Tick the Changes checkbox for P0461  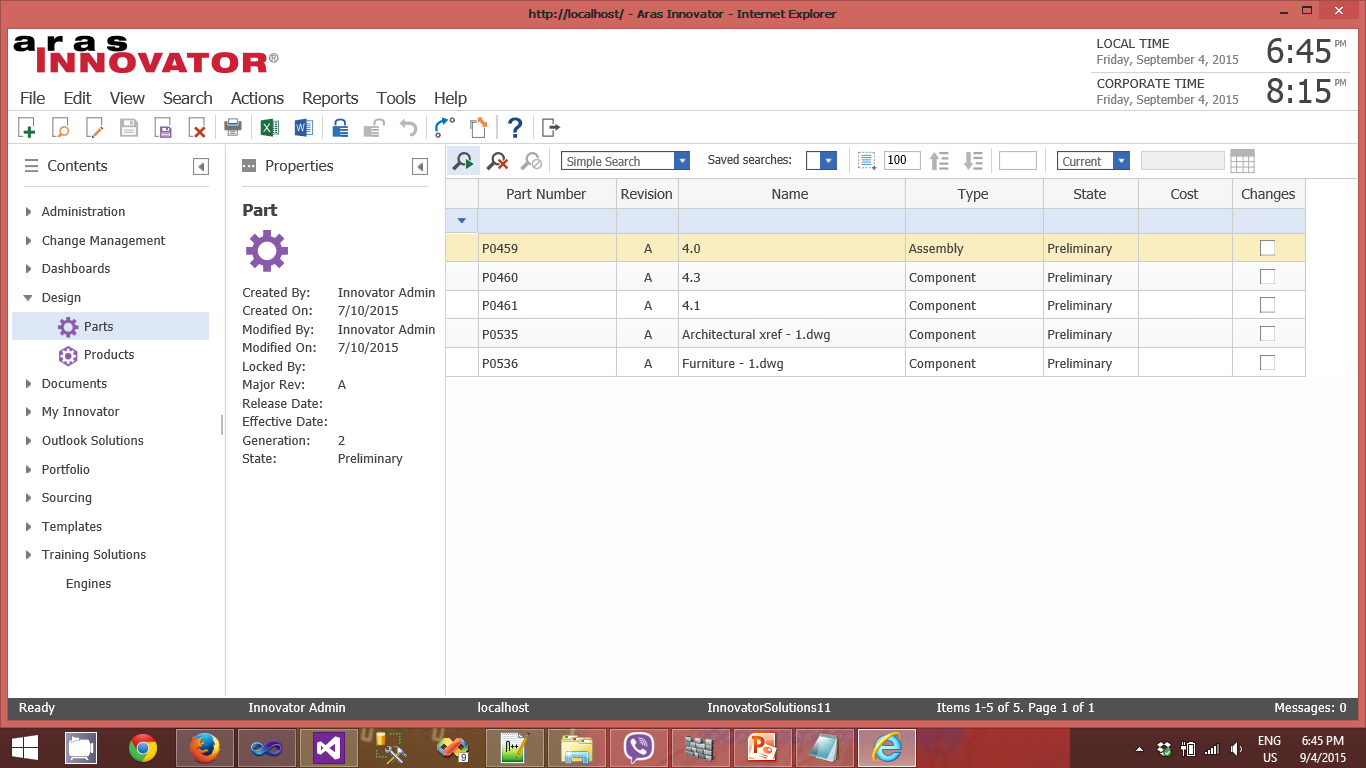coord(1267,305)
